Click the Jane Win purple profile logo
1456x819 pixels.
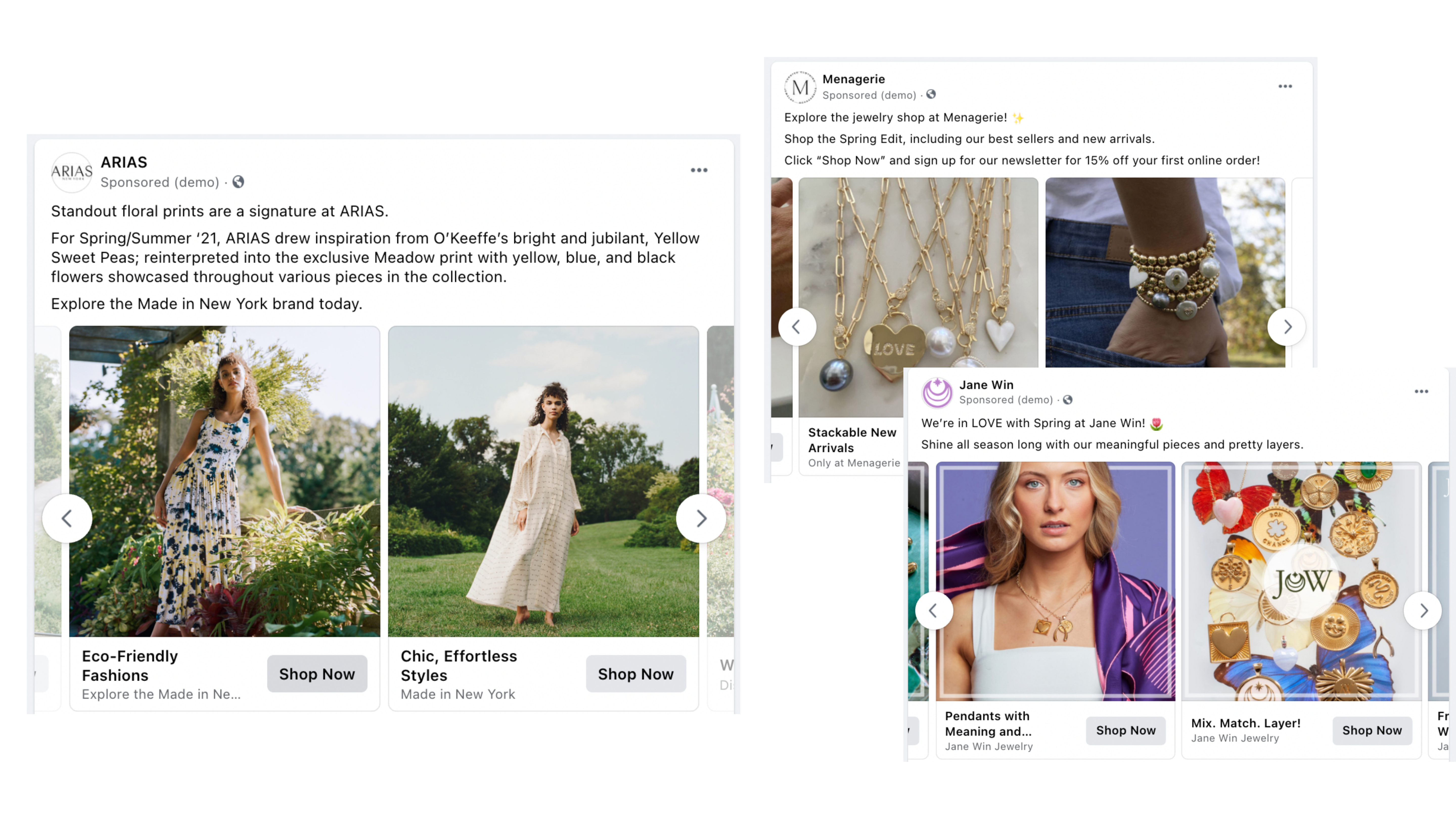(937, 392)
